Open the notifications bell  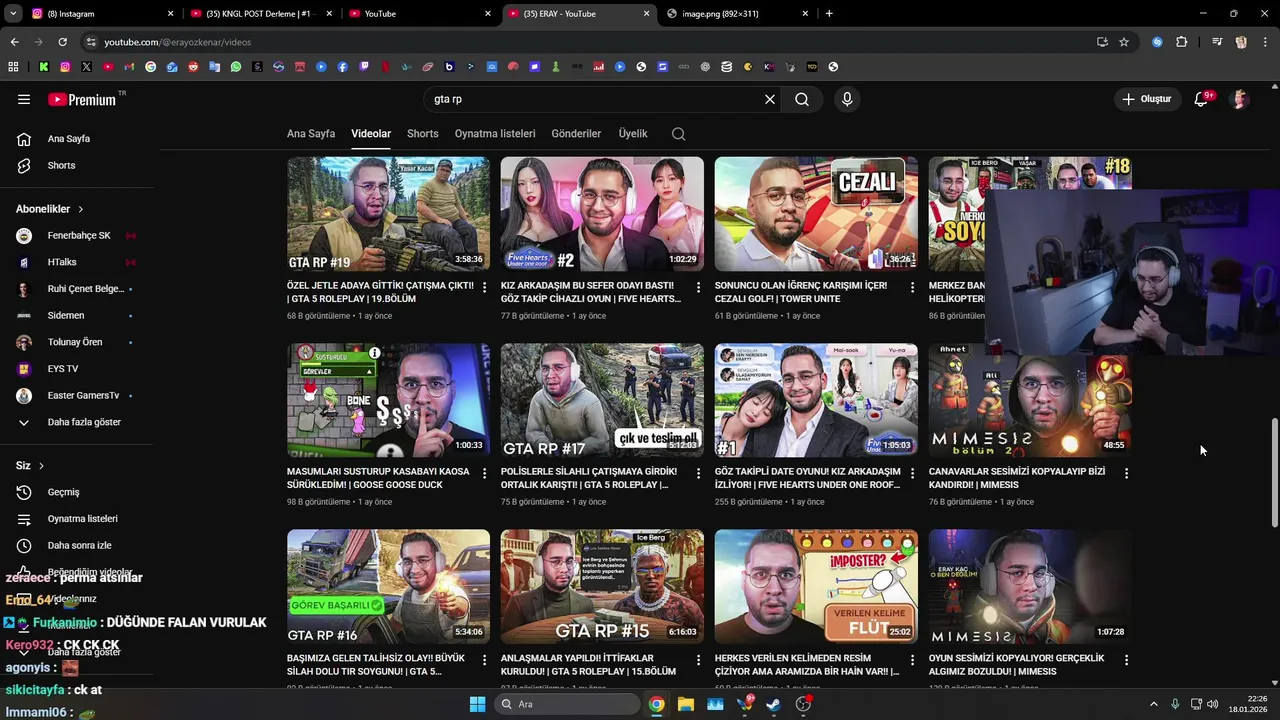point(1202,99)
